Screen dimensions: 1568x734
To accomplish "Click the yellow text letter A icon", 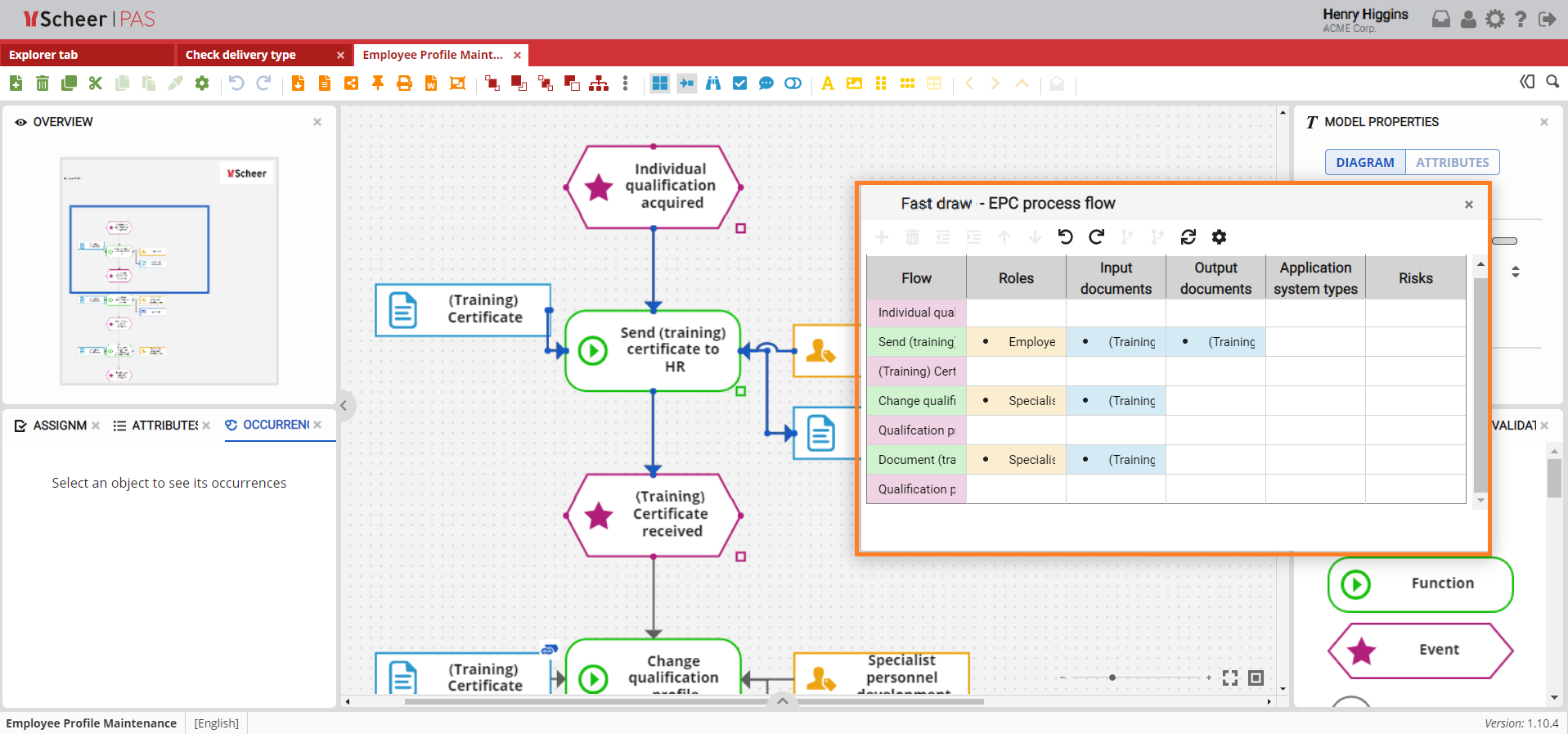I will tap(828, 83).
